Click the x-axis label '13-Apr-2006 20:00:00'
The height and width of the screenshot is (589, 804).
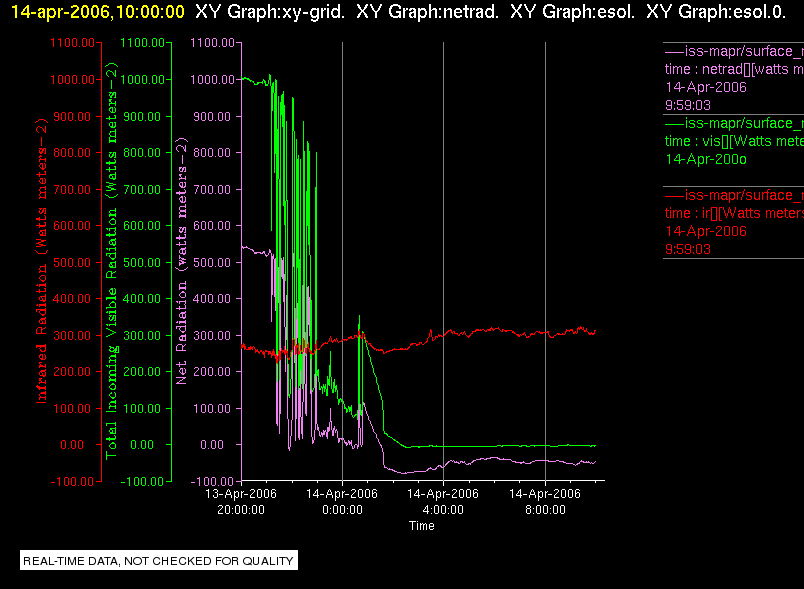coord(241,502)
